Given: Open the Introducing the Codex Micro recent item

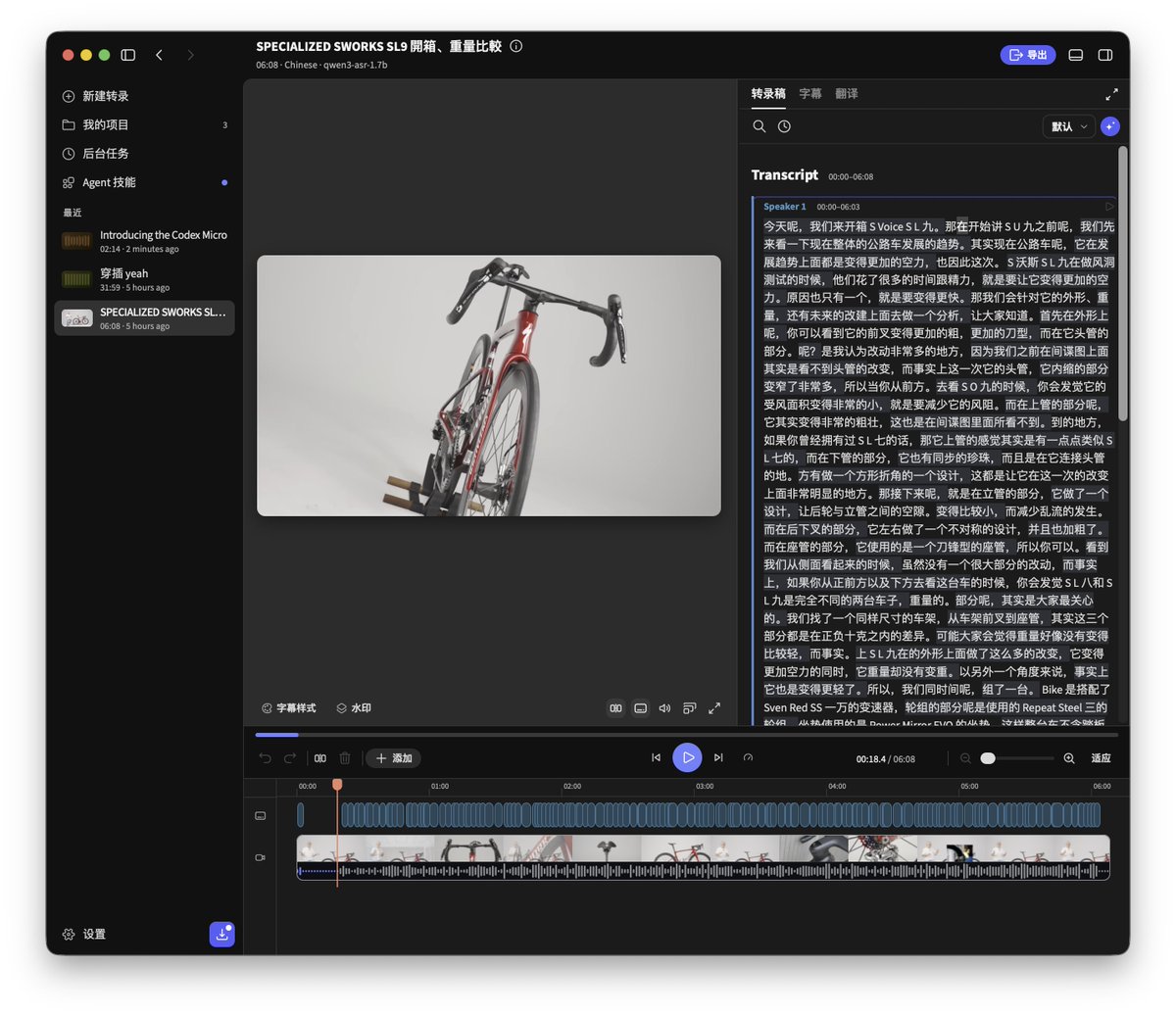Looking at the screenshot, I should (x=145, y=241).
